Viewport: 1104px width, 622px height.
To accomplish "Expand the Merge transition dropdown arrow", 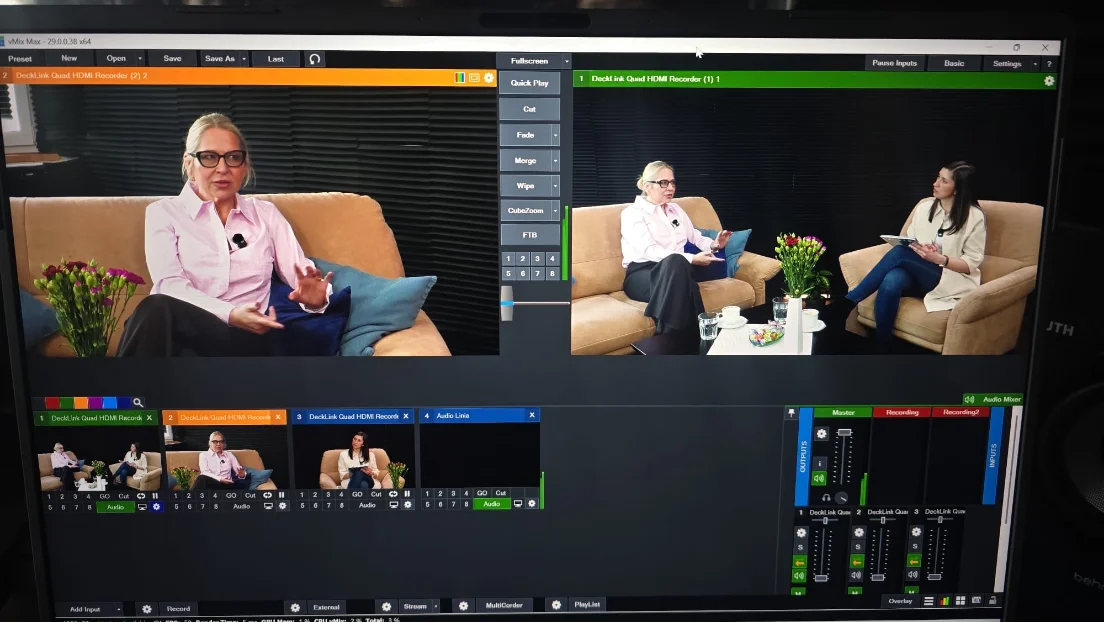I will (555, 161).
